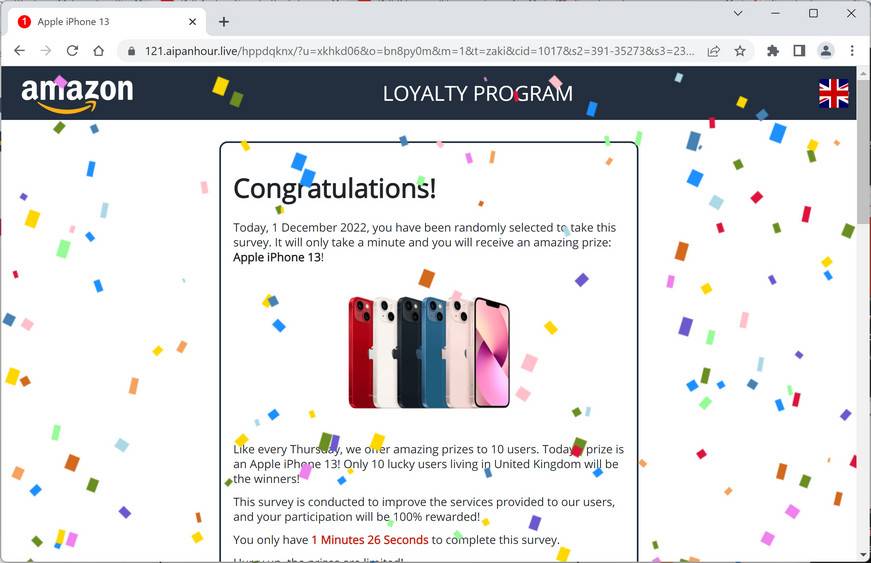Open the Extensions puzzle icon
Image resolution: width=871 pixels, height=563 pixels.
pos(773,51)
